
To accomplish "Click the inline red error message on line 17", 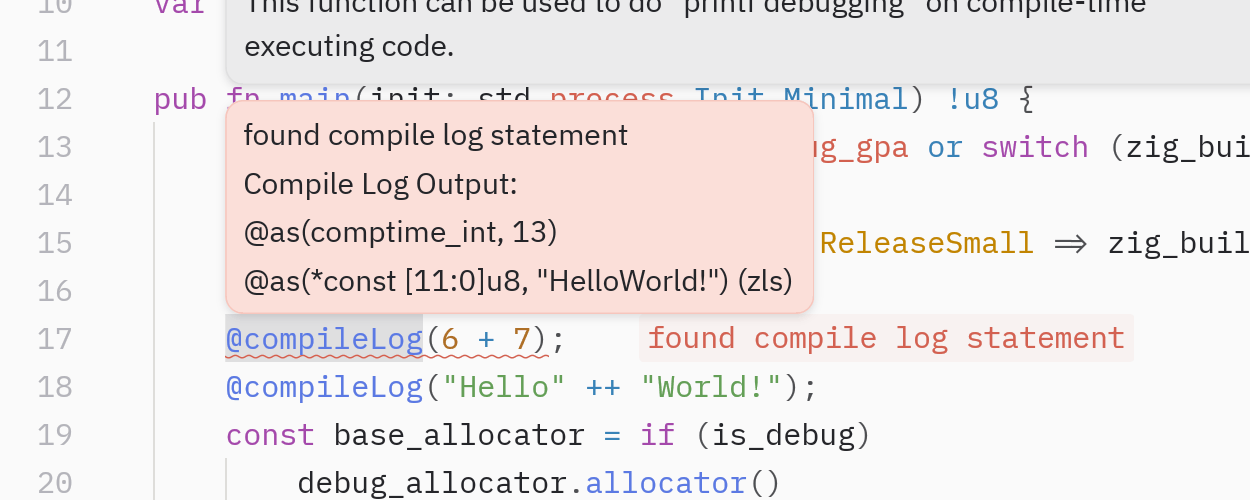I will tap(886, 339).
